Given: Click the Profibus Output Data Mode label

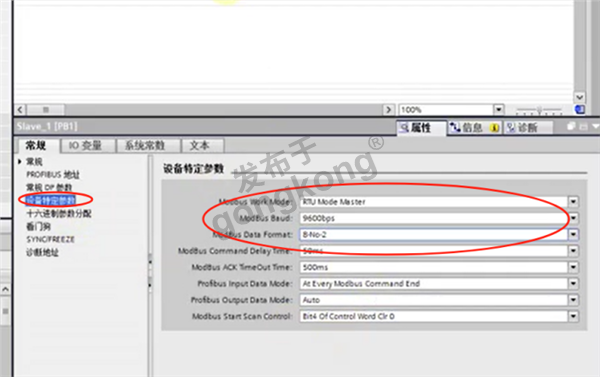Looking at the screenshot, I should pos(241,300).
